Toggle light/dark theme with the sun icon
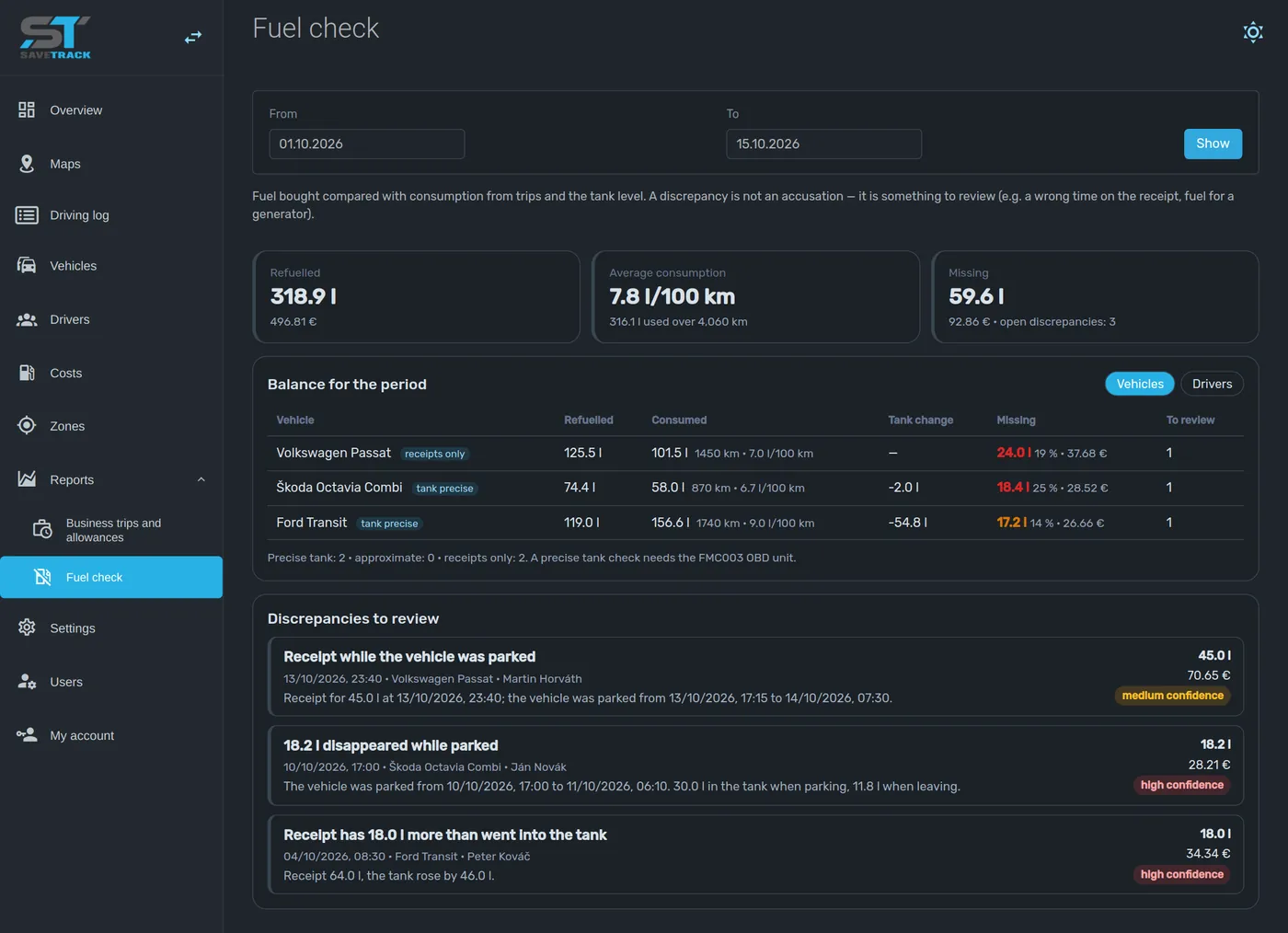The height and width of the screenshot is (933, 1288). (1252, 33)
